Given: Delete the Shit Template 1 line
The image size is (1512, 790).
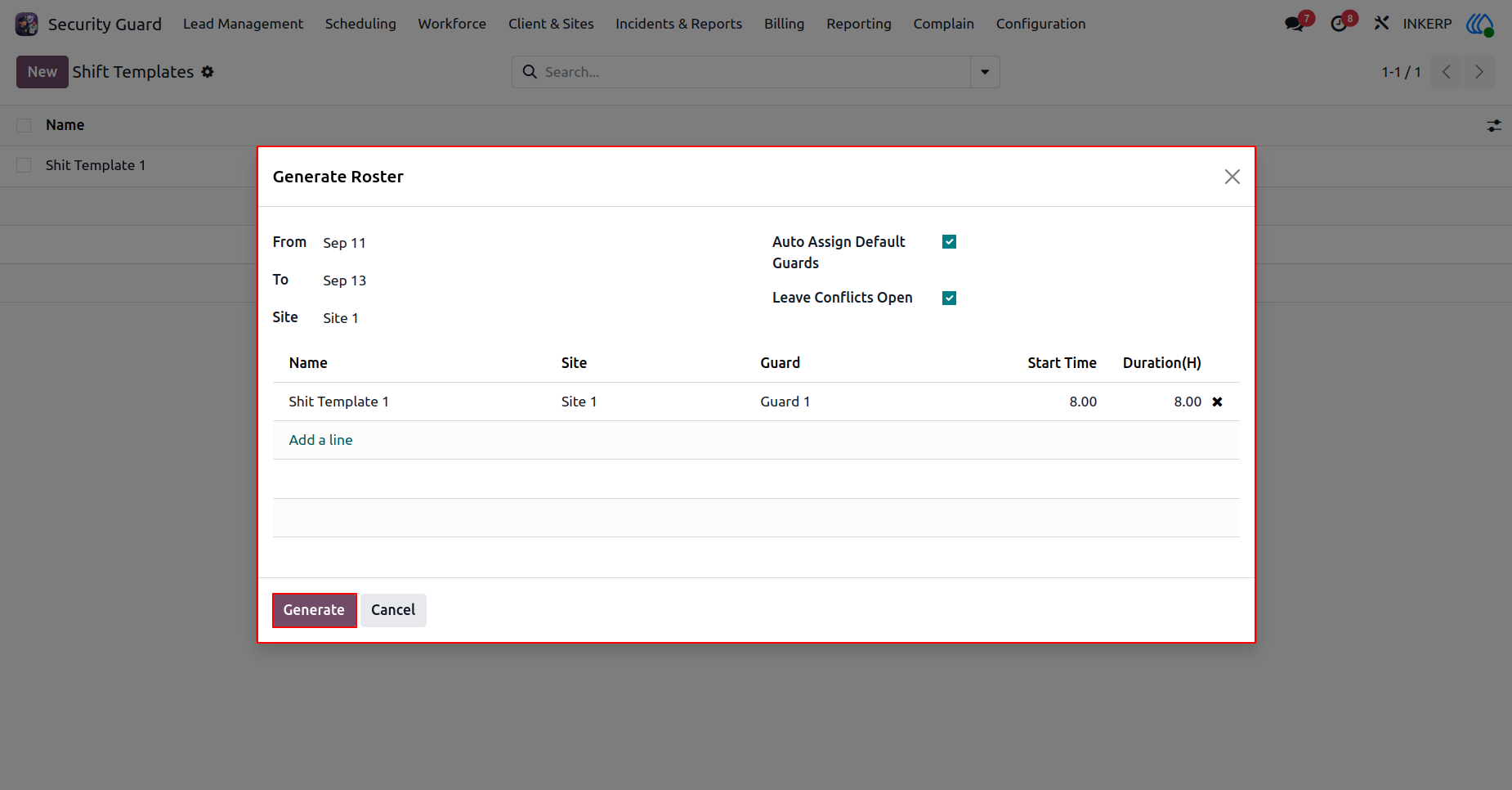Looking at the screenshot, I should pyautogui.click(x=1217, y=402).
